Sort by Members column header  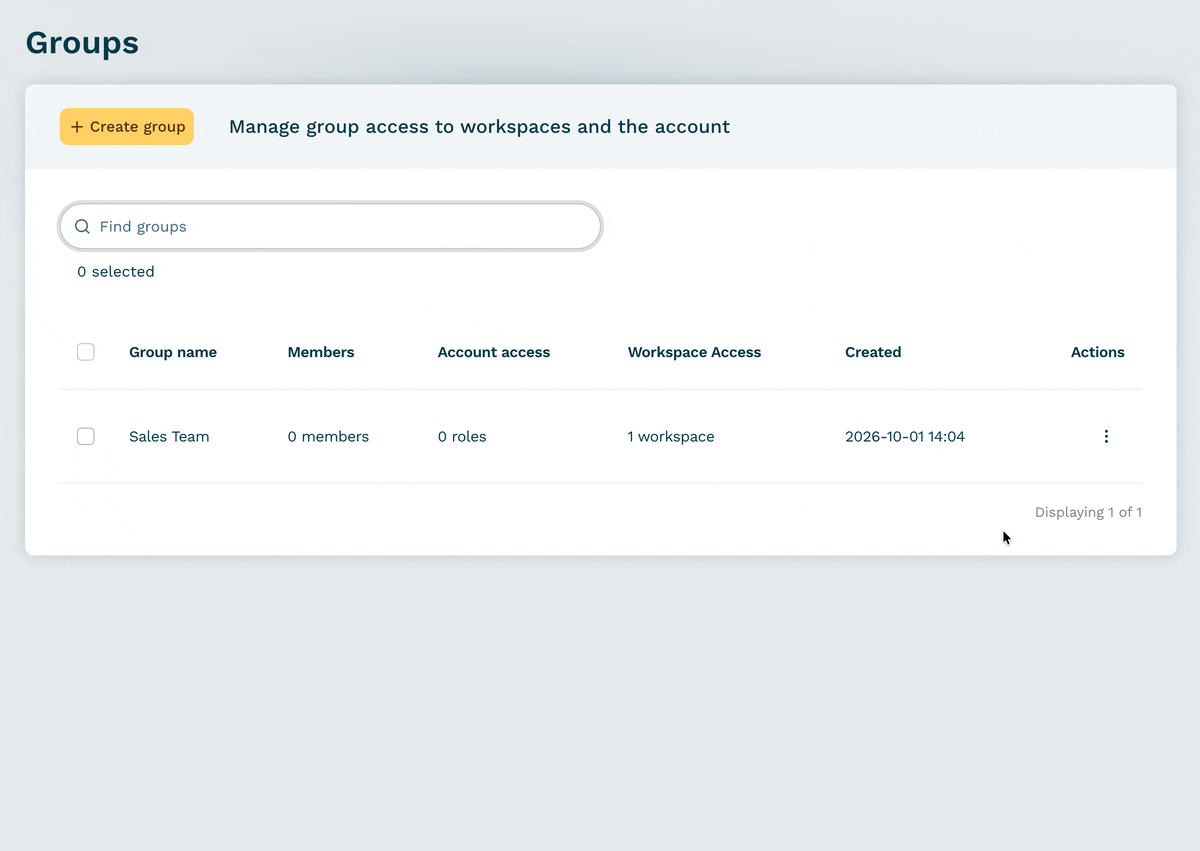(321, 352)
